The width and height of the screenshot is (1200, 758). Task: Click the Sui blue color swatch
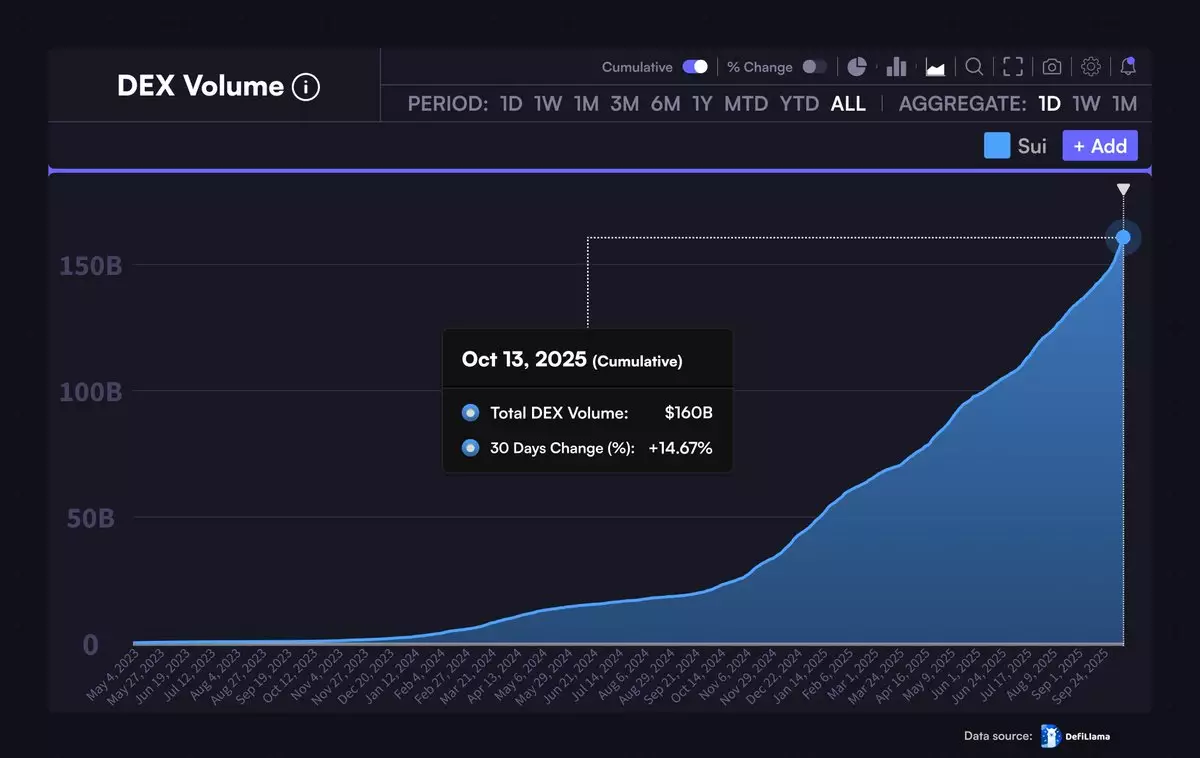pos(997,146)
